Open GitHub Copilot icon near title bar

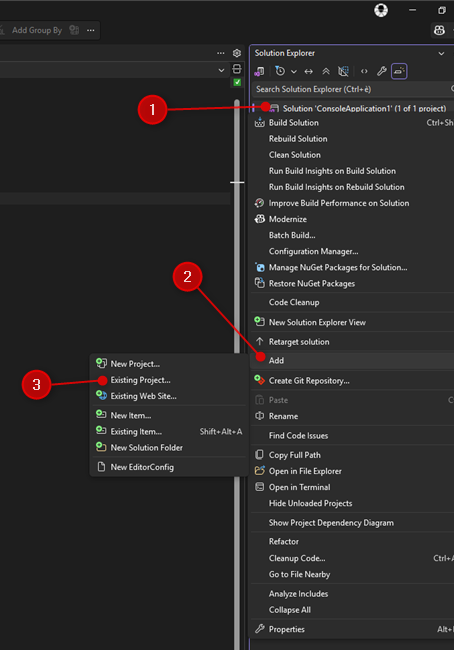(x=439, y=30)
